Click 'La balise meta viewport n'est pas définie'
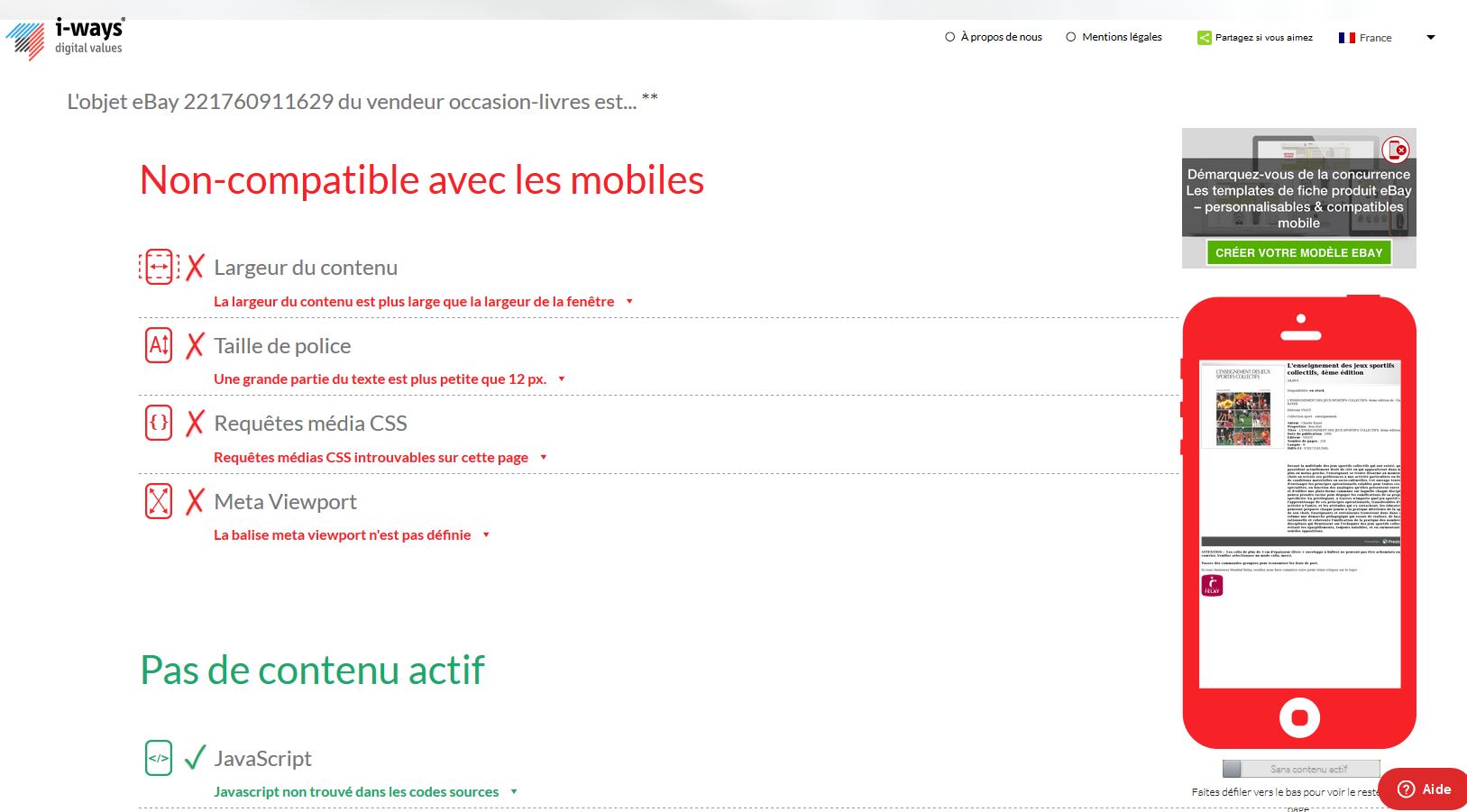Image resolution: width=1467 pixels, height=812 pixels. click(342, 535)
